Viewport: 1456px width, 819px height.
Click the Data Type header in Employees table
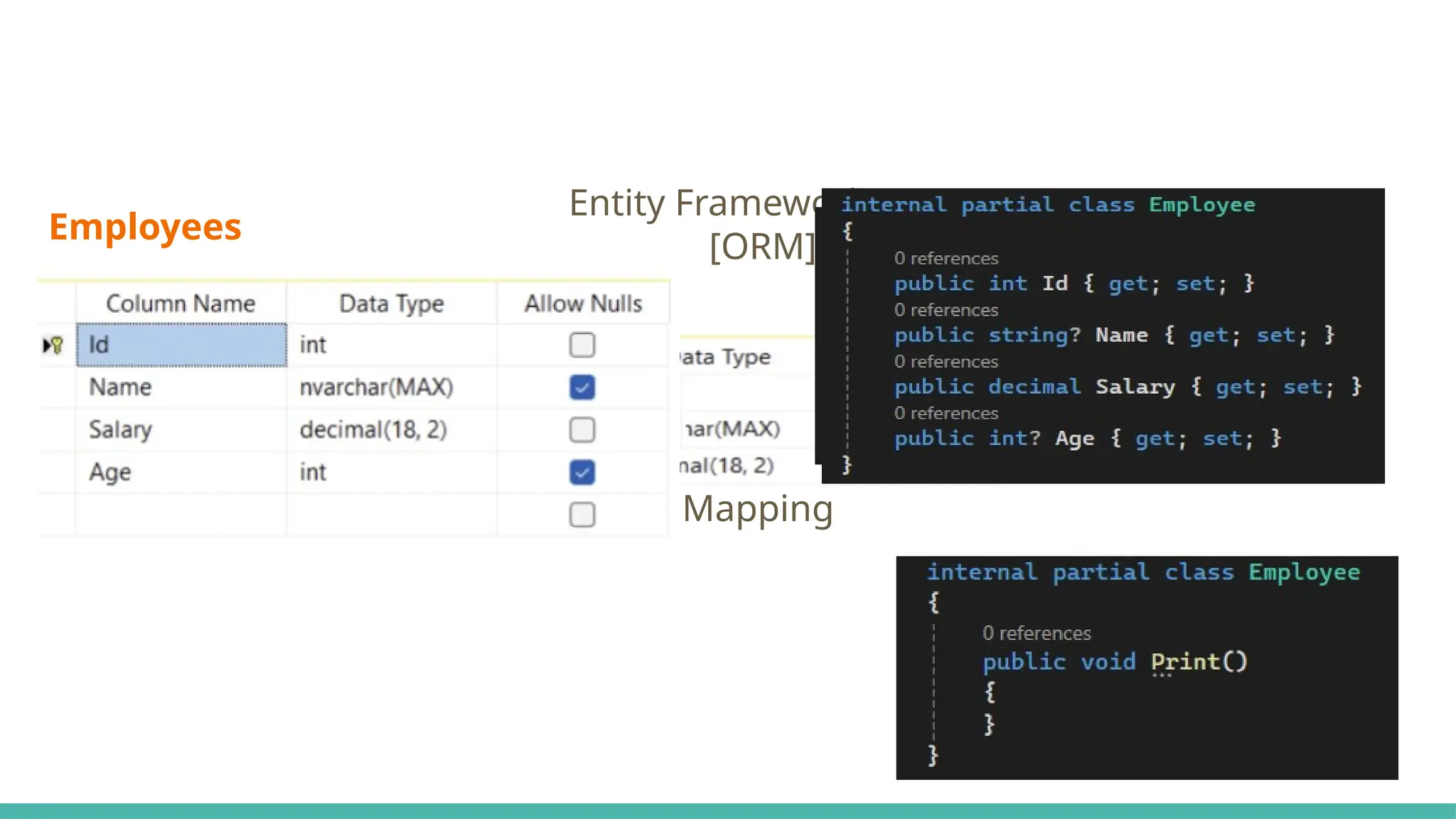tap(392, 304)
